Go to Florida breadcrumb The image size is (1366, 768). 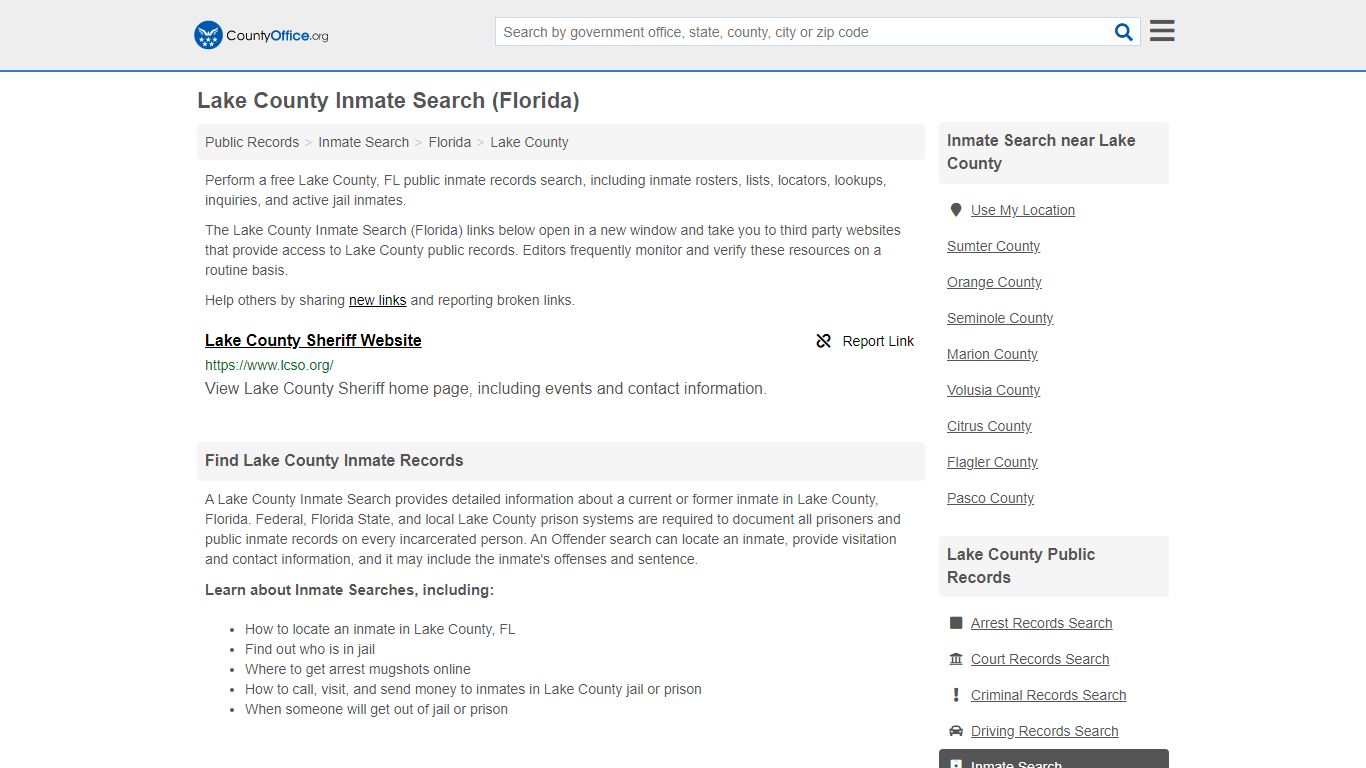(450, 142)
